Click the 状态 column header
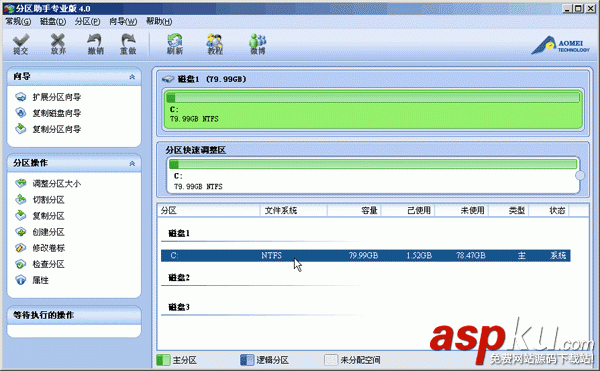Viewport: 600px width, 371px height. click(x=549, y=210)
